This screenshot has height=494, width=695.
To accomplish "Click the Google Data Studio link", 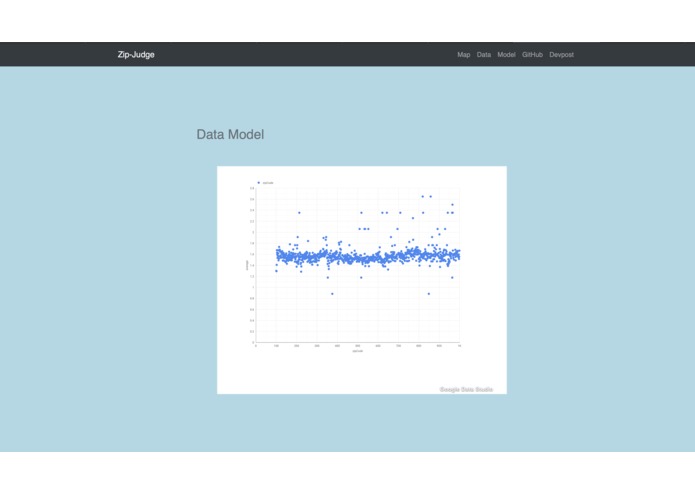I will click(466, 389).
